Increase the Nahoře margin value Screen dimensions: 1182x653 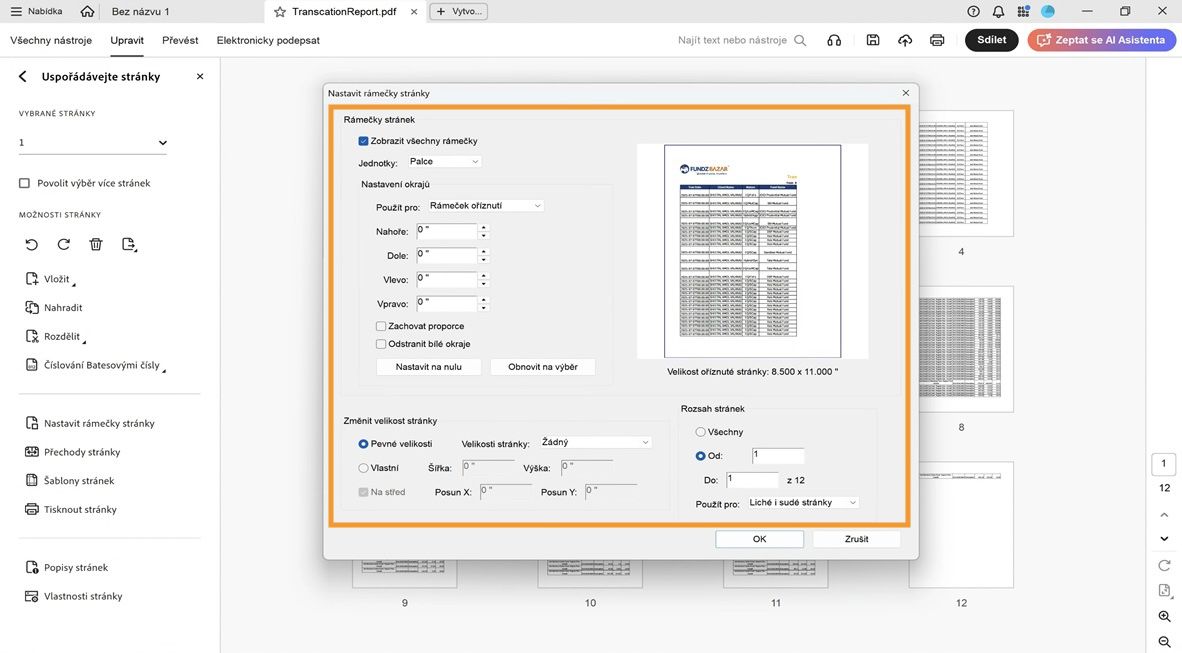pyautogui.click(x=484, y=227)
